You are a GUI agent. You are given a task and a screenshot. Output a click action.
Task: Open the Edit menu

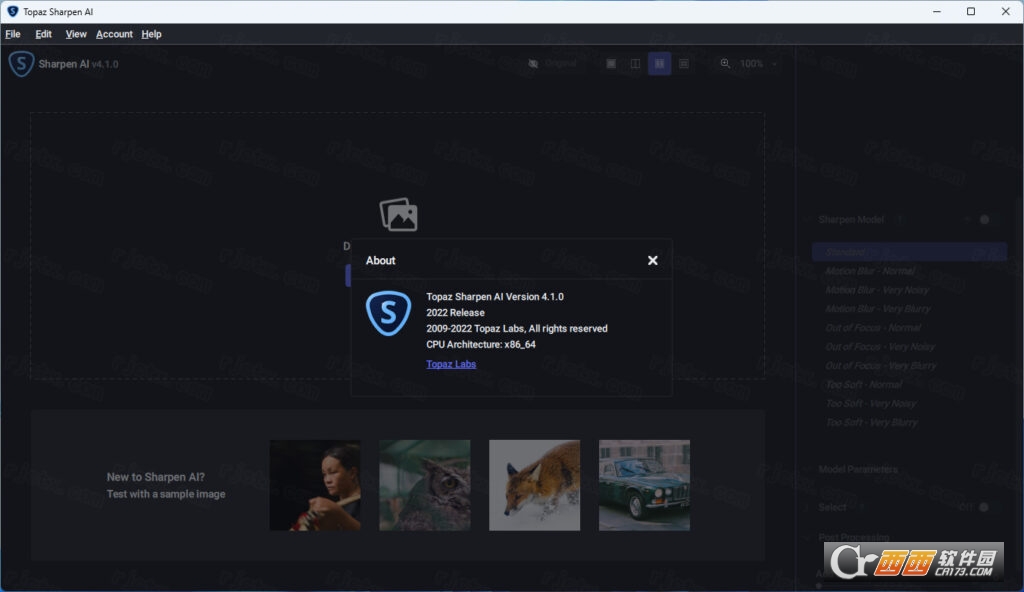tap(43, 34)
